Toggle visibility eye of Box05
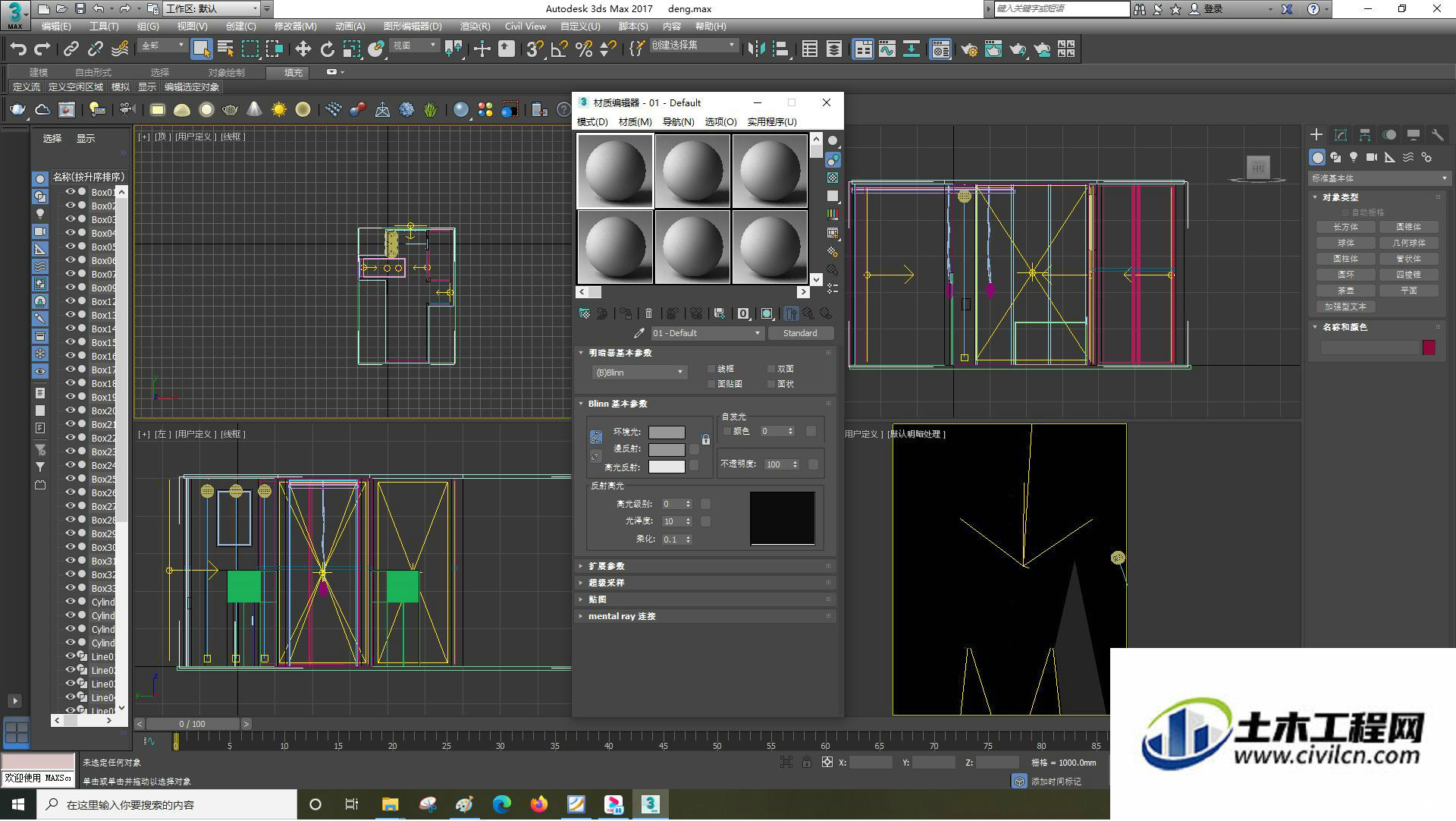 pyautogui.click(x=70, y=247)
